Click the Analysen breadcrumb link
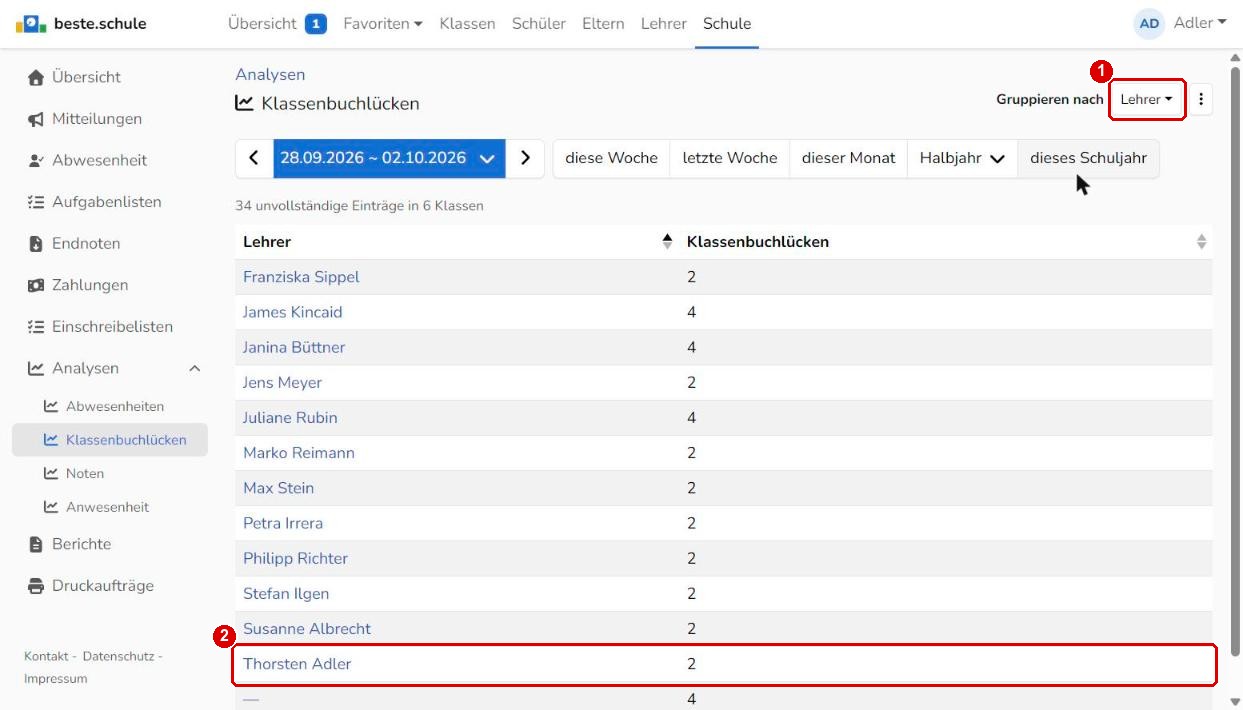This screenshot has width=1243, height=710. 270,75
